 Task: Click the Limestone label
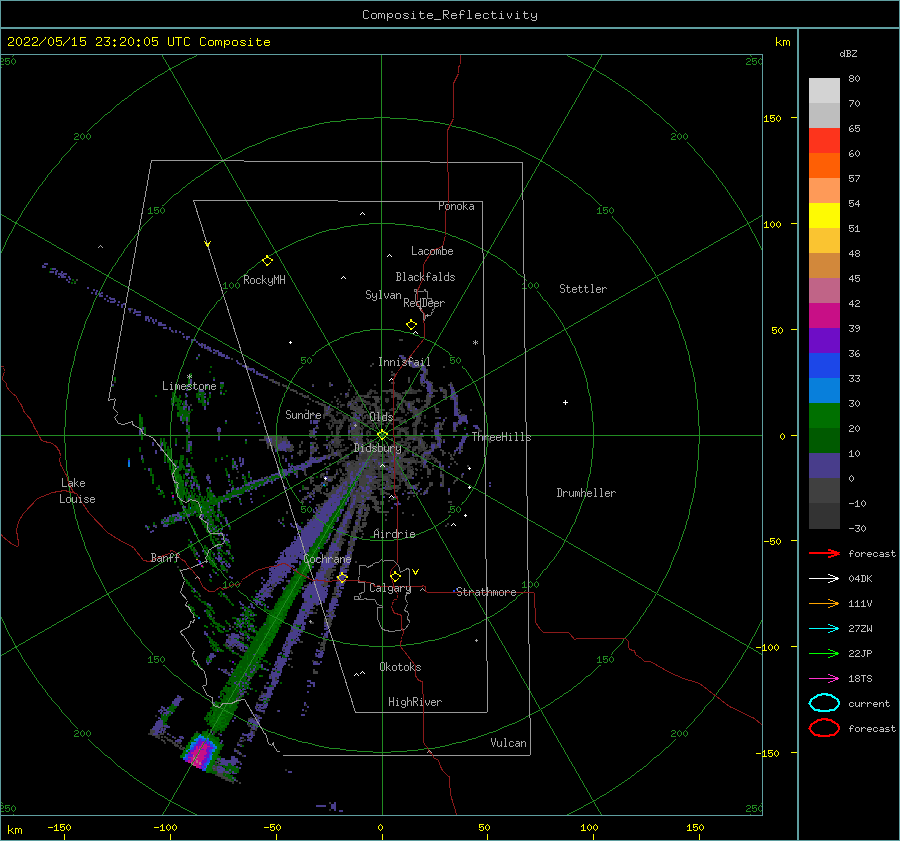point(189,386)
